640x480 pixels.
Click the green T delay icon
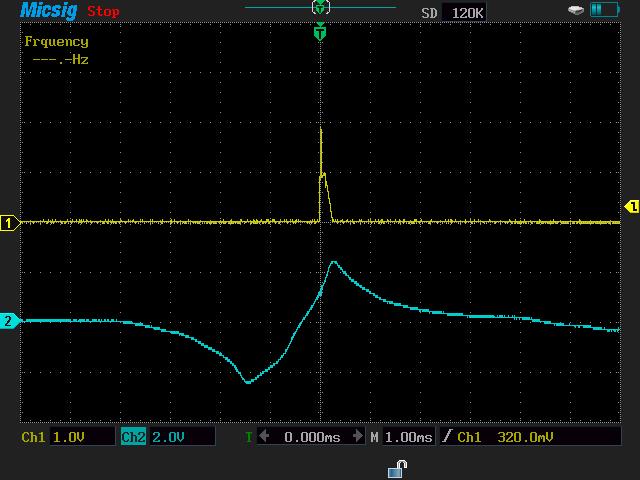[249, 437]
